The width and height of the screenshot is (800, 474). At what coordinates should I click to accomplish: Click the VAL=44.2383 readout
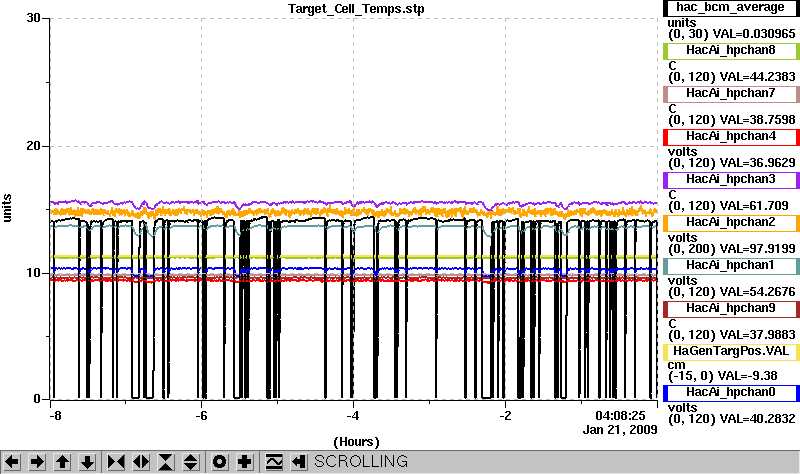tap(757, 77)
